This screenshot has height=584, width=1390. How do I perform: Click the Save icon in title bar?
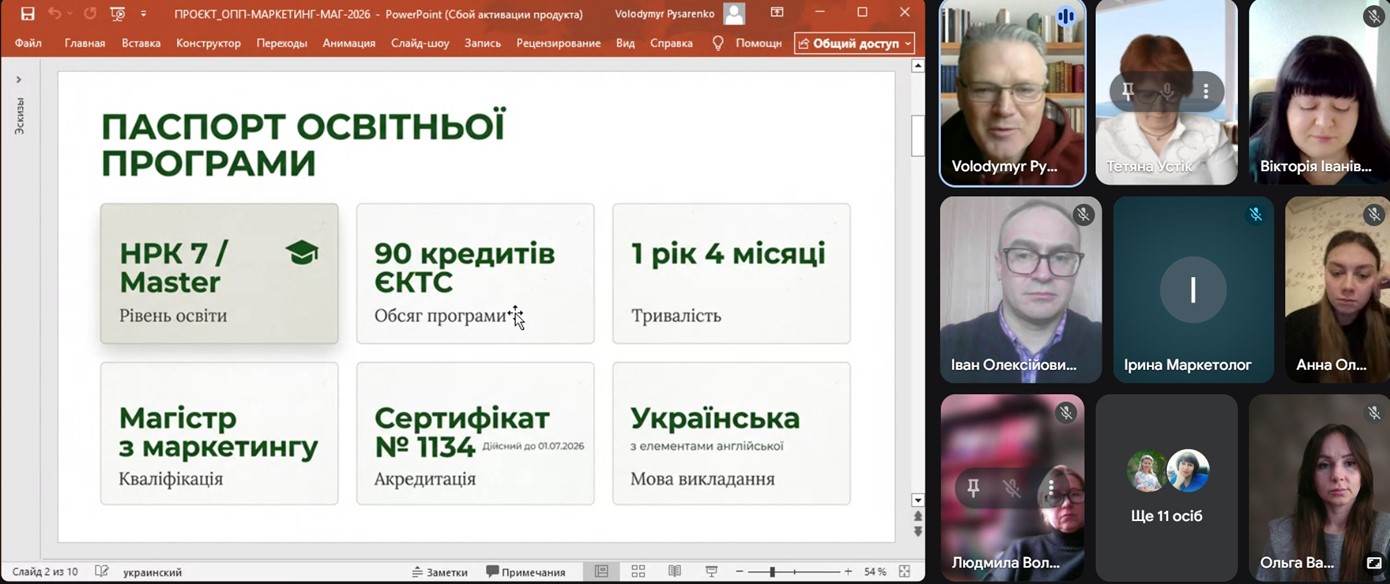pyautogui.click(x=27, y=14)
